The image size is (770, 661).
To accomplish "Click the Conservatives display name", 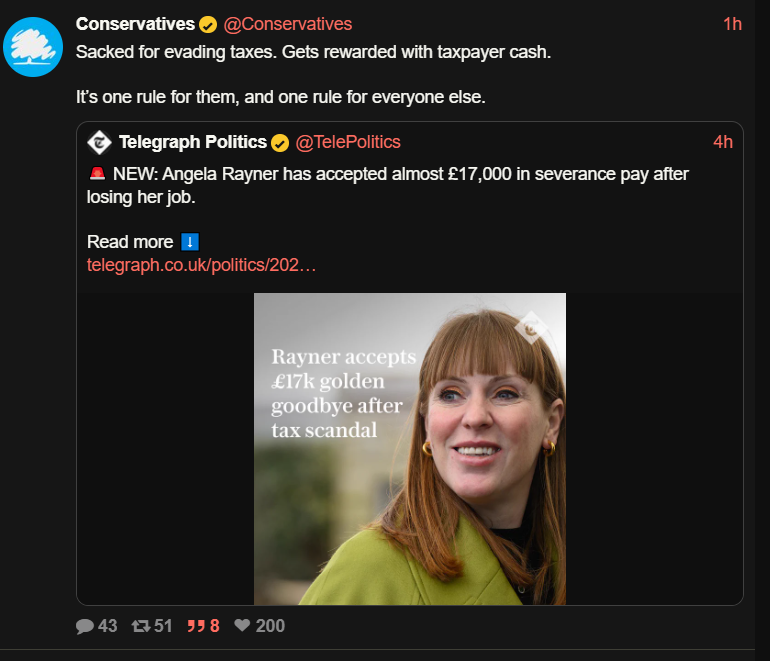I will tap(136, 24).
